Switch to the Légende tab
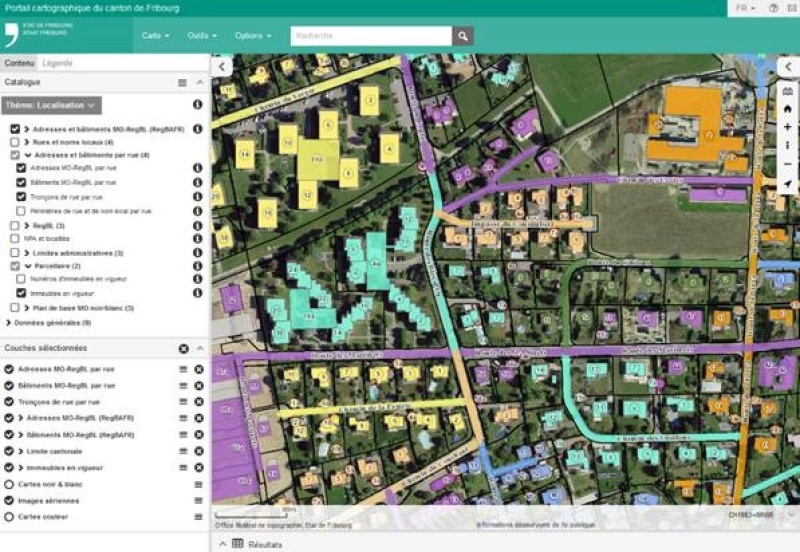This screenshot has height=552, width=800. [57, 63]
